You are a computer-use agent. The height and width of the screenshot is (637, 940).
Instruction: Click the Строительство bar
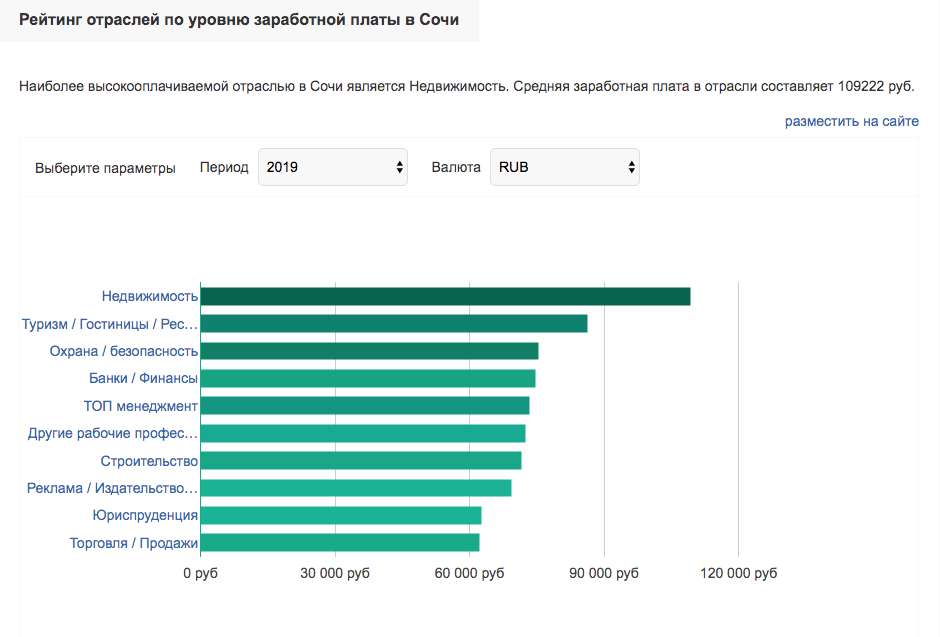(361, 460)
